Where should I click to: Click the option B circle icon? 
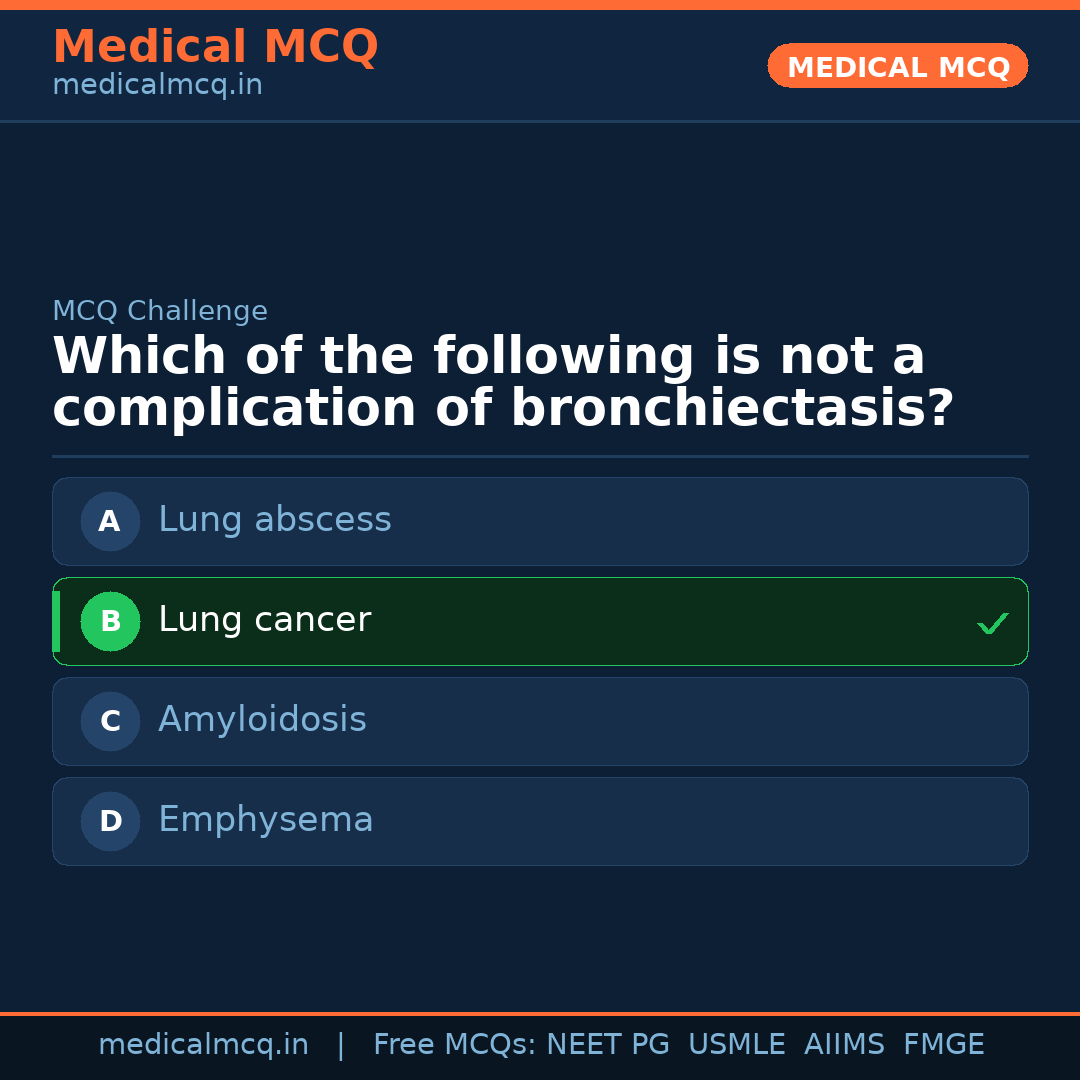(110, 621)
